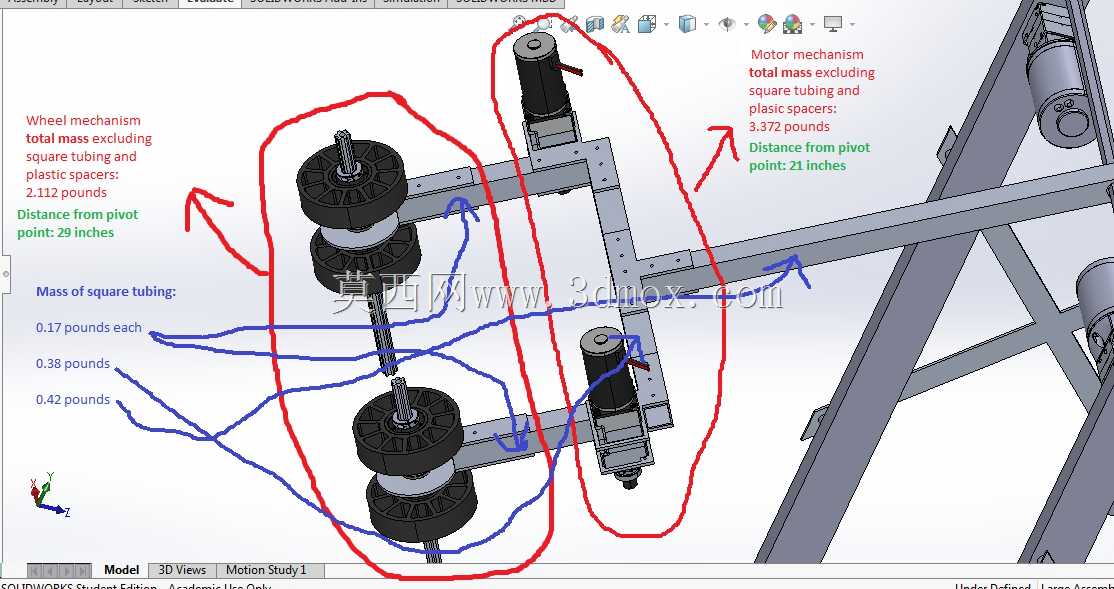
Task: Click the Dynamic Annotation Views icon
Action: (620, 25)
